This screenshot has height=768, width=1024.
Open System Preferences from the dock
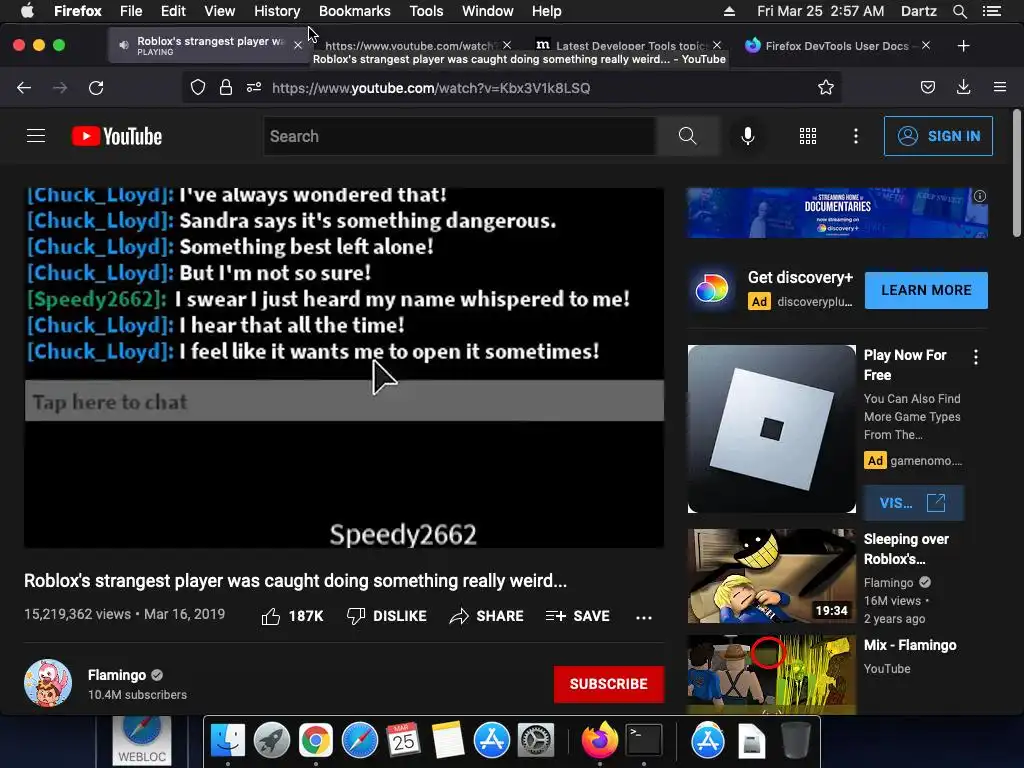536,741
